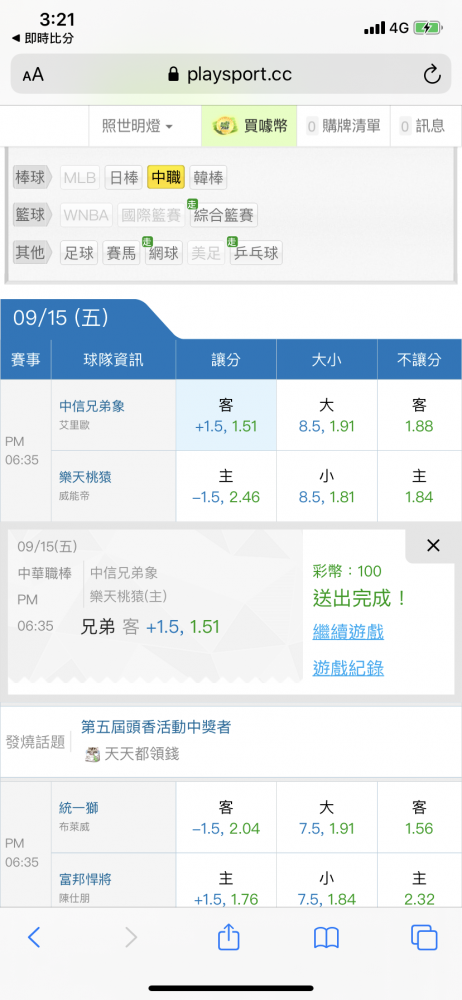Open 中信兄弟象 team link

[x=90, y=406]
